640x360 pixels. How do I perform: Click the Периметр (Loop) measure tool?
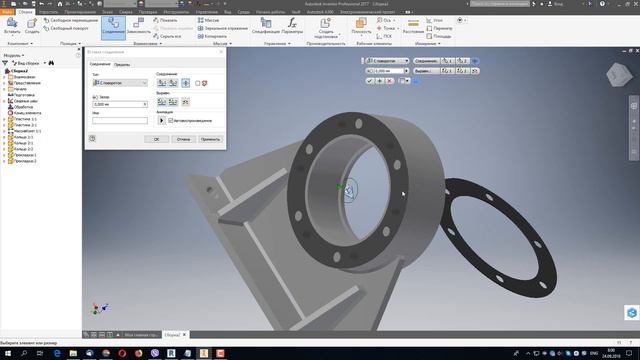[x=439, y=28]
